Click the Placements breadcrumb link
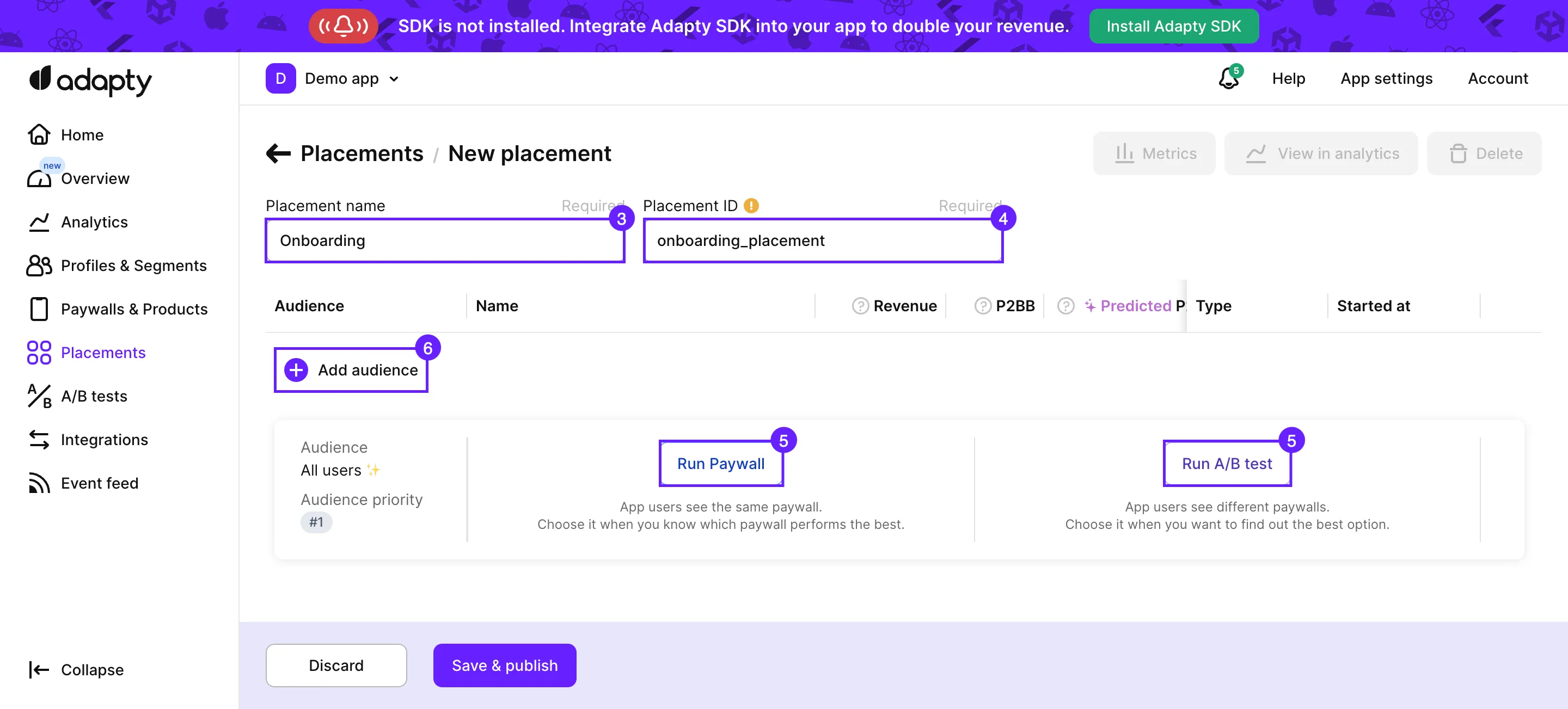 (x=362, y=153)
